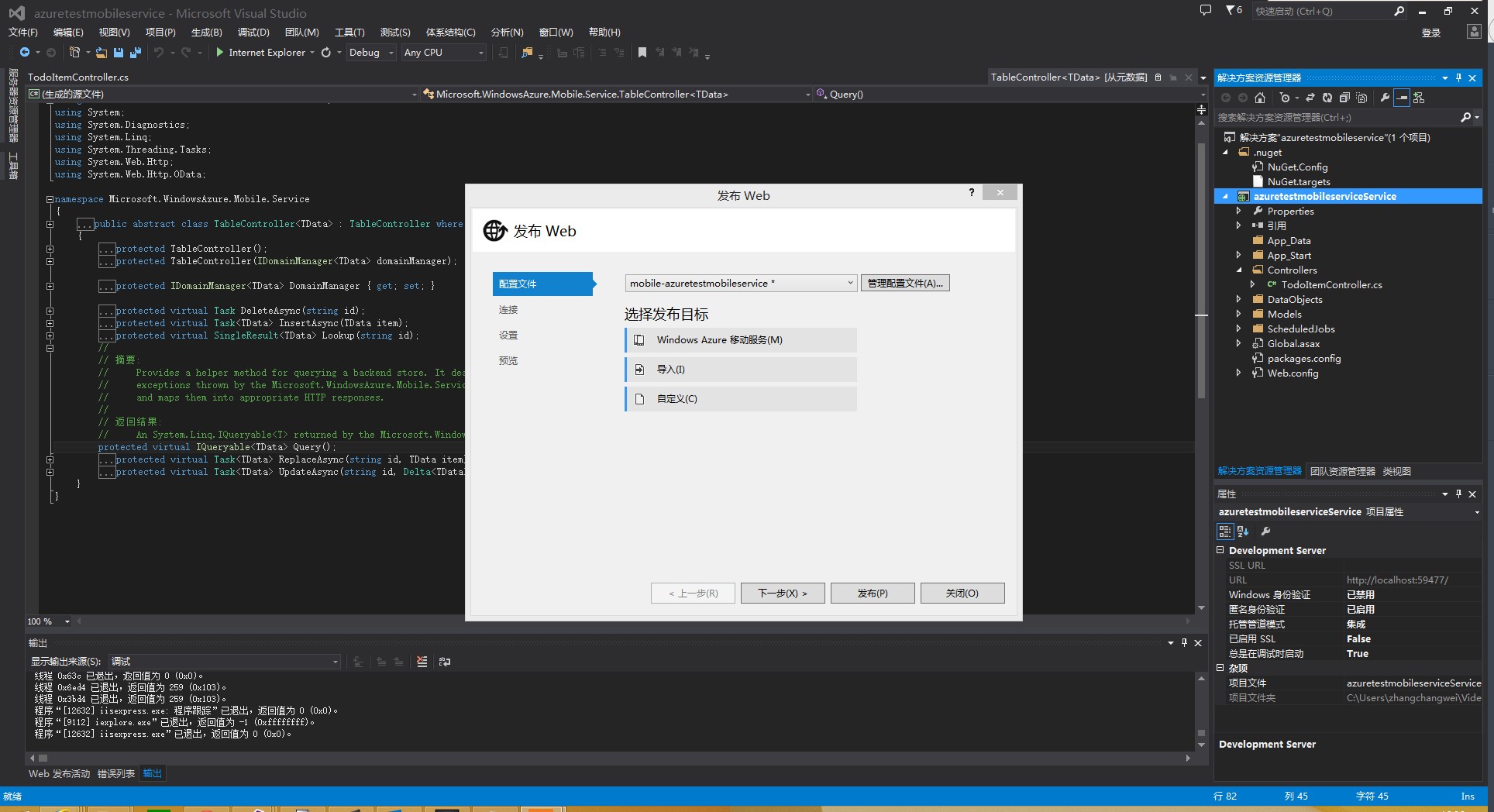Click the green Start debugging play icon

point(220,52)
